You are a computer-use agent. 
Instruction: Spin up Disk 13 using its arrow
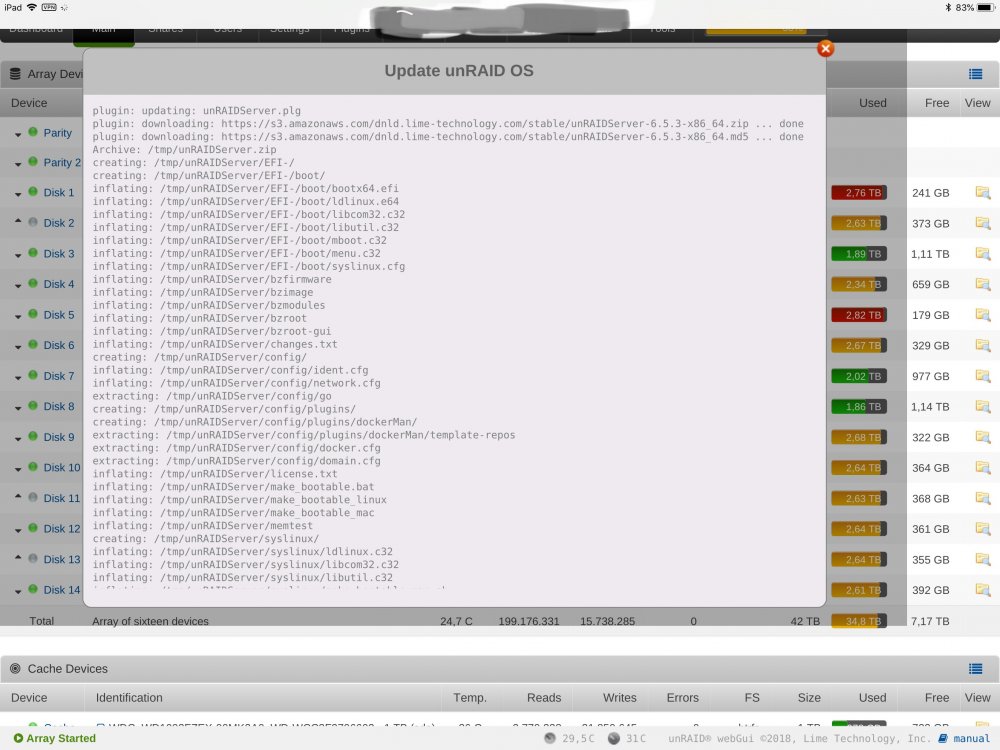click(x=18, y=557)
